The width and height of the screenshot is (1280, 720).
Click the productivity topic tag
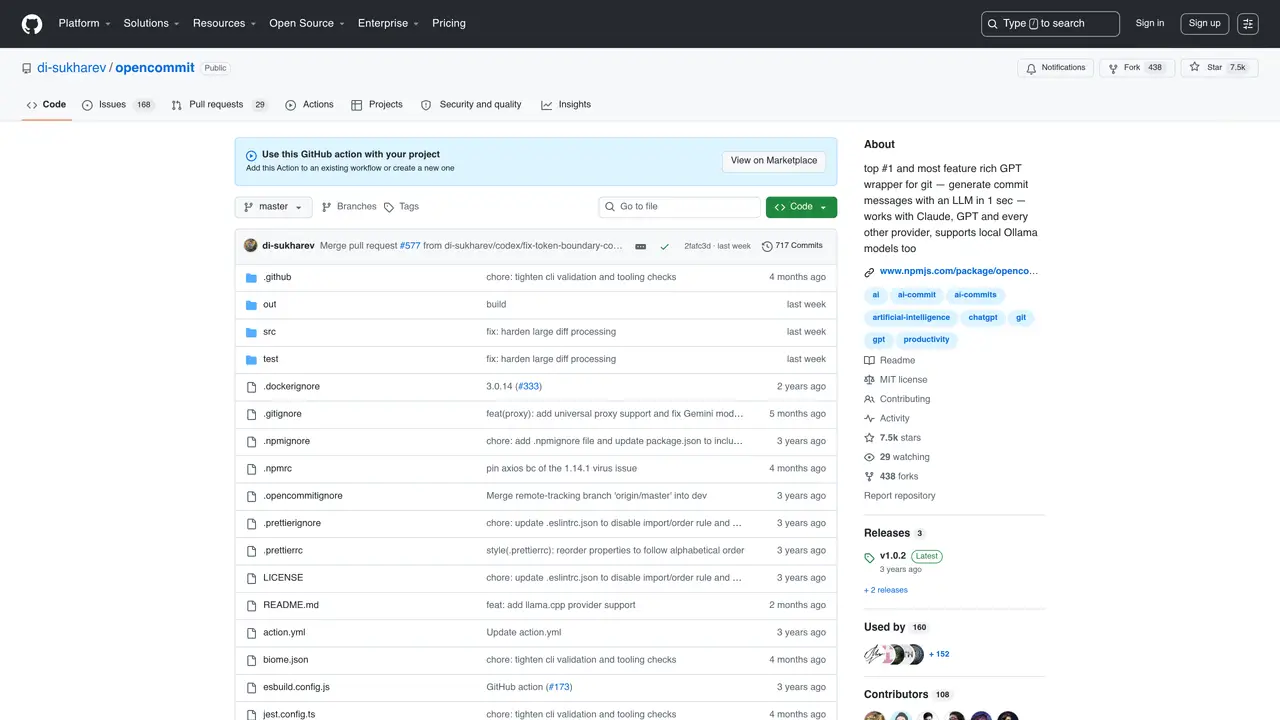926,340
